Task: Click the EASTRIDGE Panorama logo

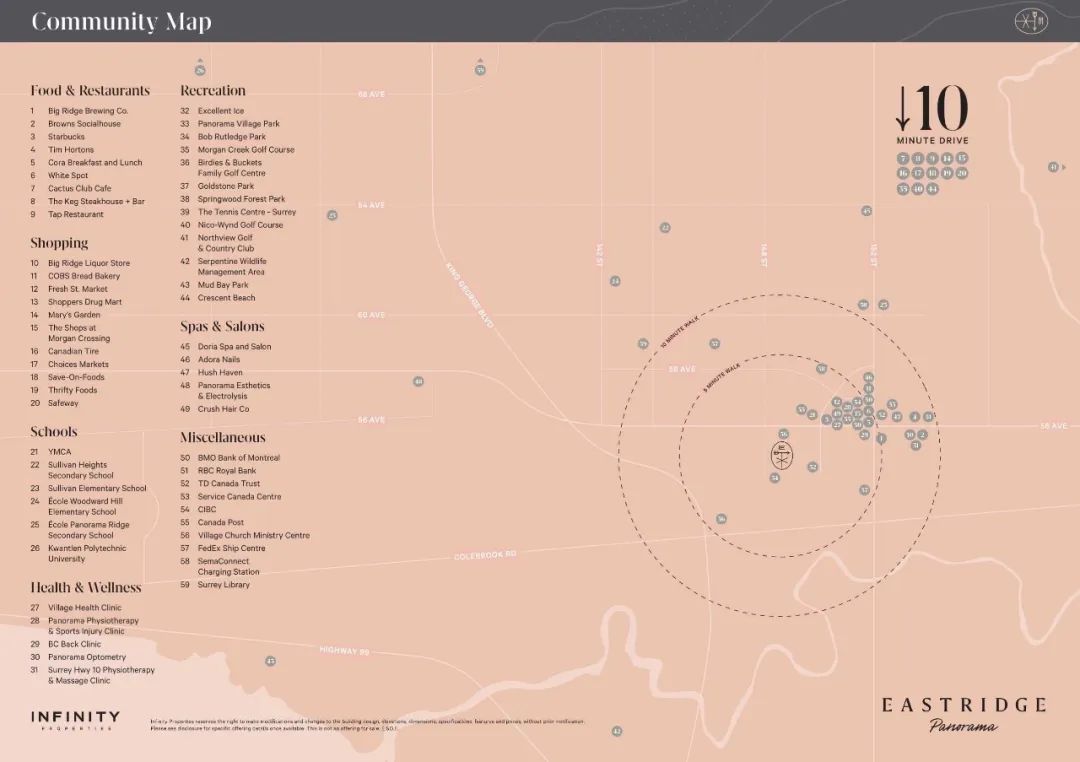Action: 964,714
